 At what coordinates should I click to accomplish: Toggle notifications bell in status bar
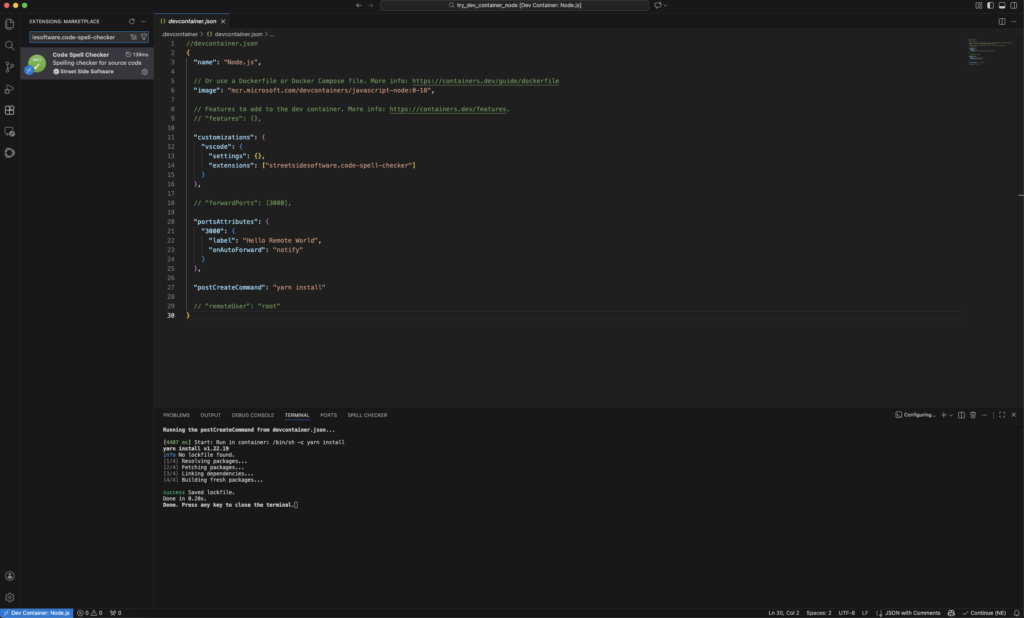(1015, 612)
